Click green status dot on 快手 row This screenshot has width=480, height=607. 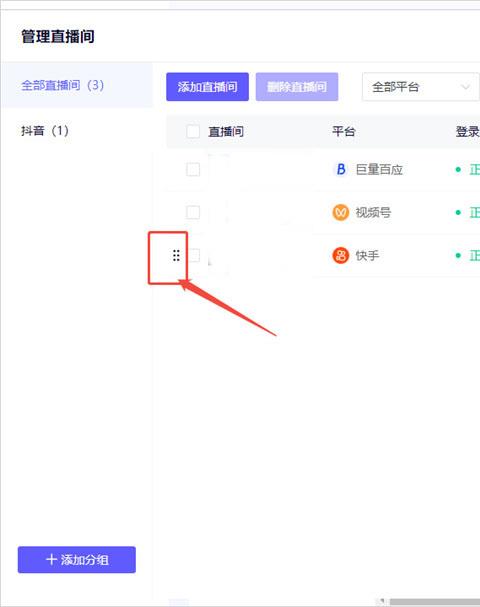coord(458,255)
